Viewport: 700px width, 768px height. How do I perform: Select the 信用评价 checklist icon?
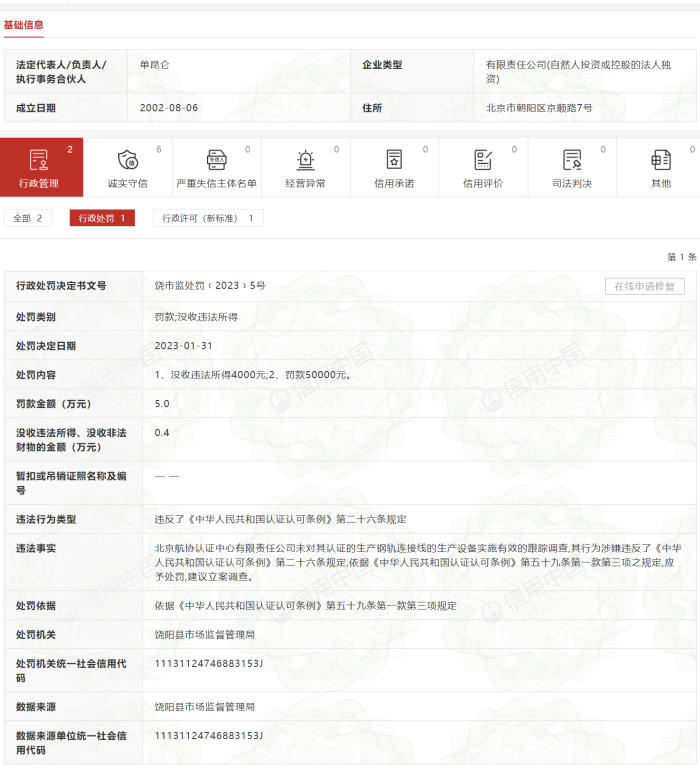[483, 160]
